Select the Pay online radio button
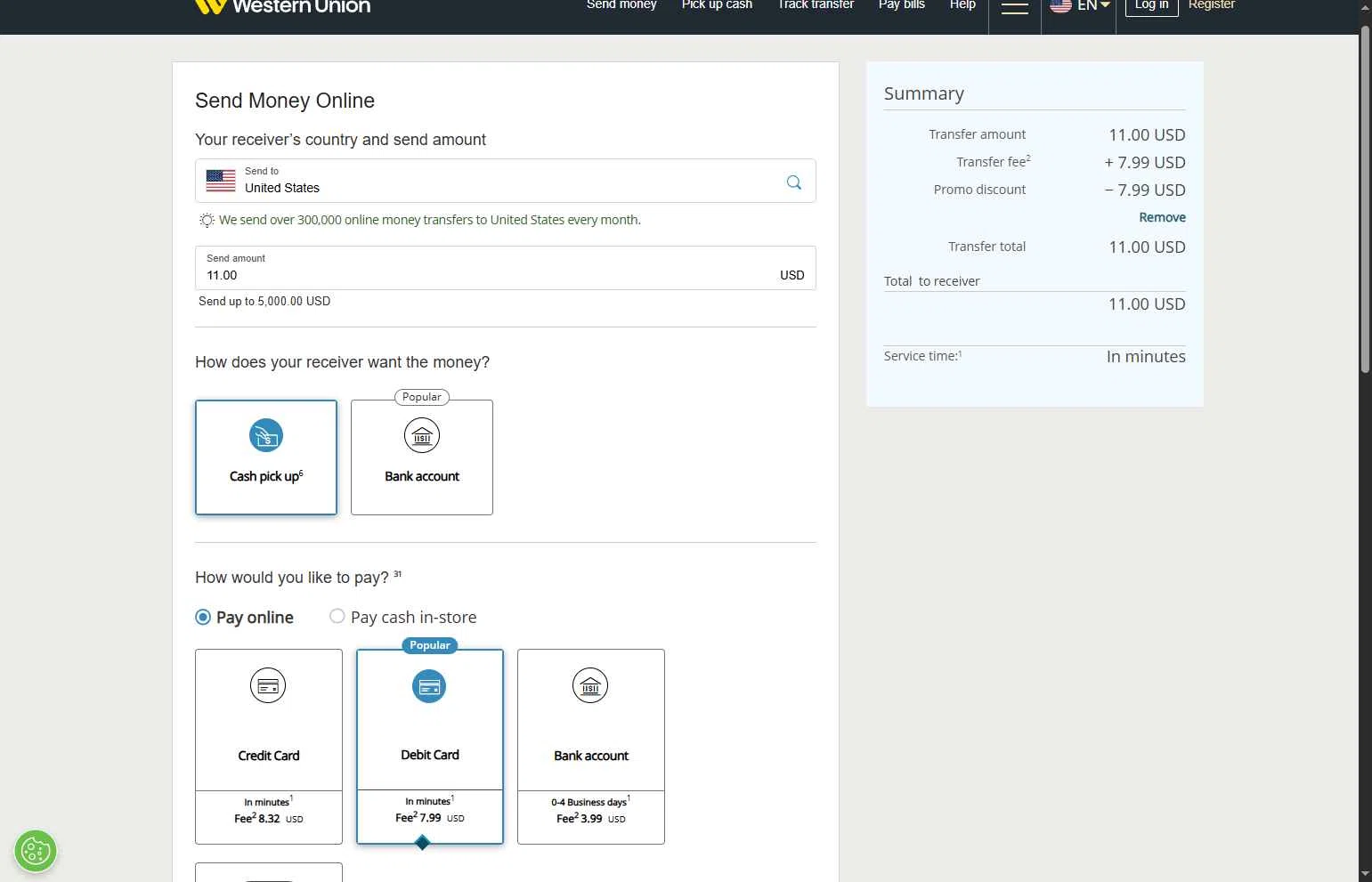The width and height of the screenshot is (1372, 882). click(203, 617)
